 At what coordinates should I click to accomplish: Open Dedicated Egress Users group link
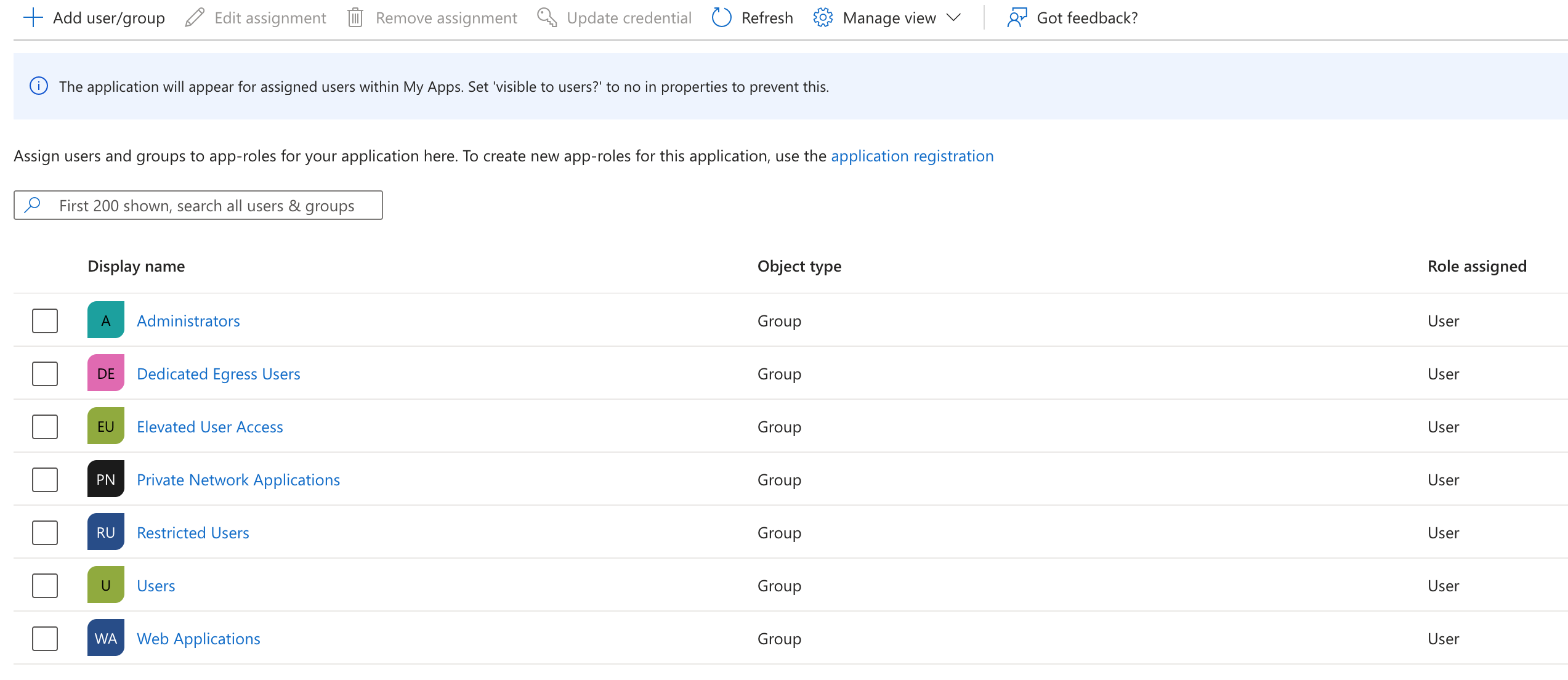(219, 374)
